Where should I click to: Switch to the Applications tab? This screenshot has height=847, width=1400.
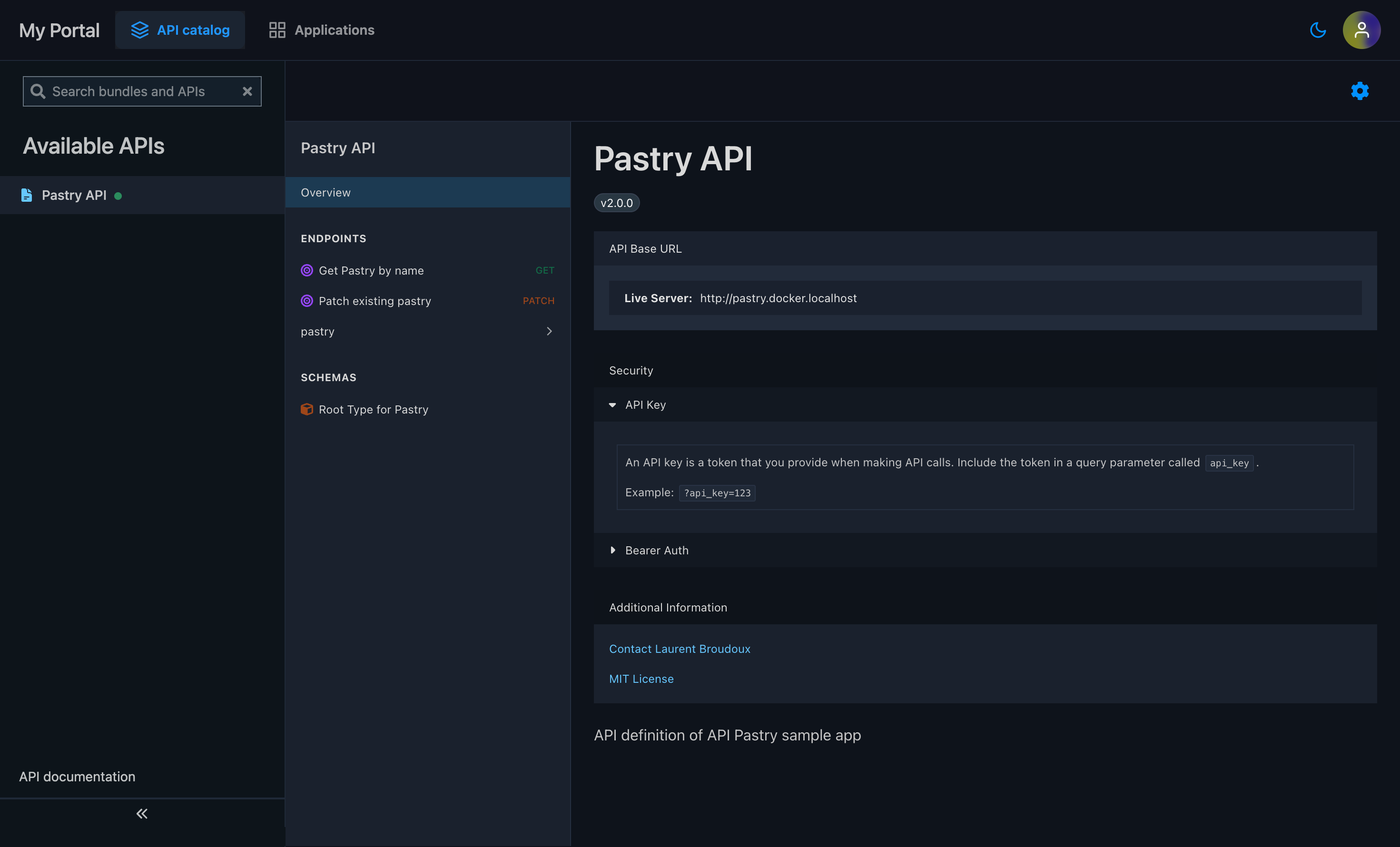tap(322, 30)
